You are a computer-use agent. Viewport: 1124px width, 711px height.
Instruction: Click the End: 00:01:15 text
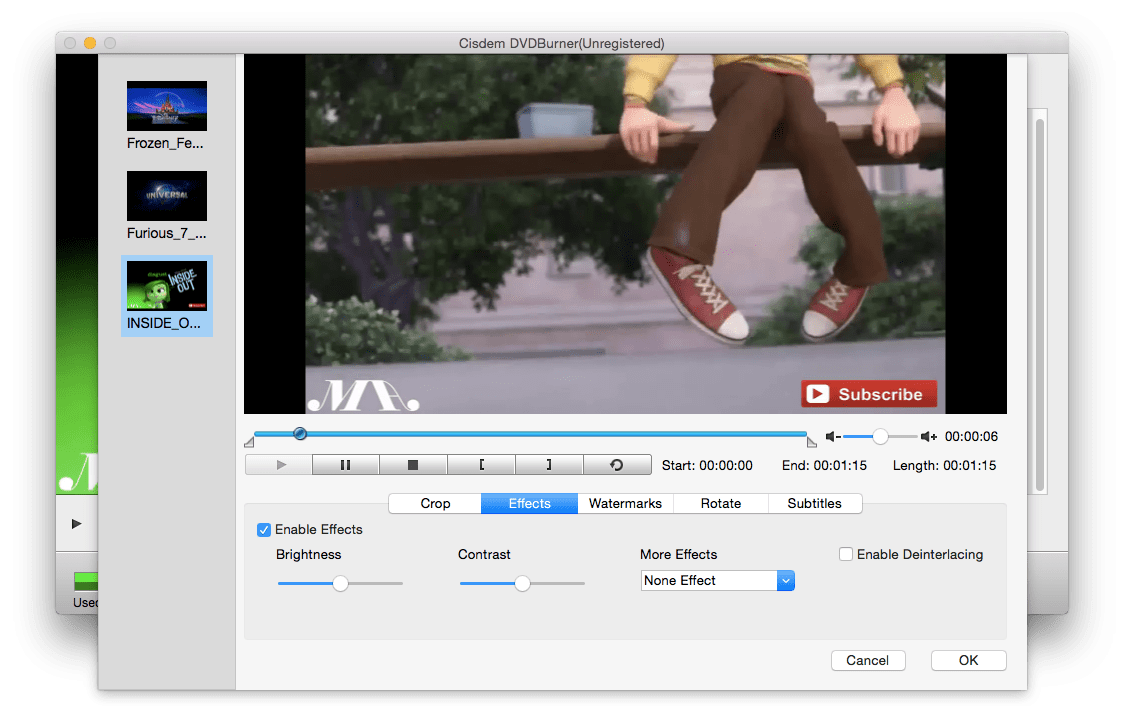pos(824,465)
